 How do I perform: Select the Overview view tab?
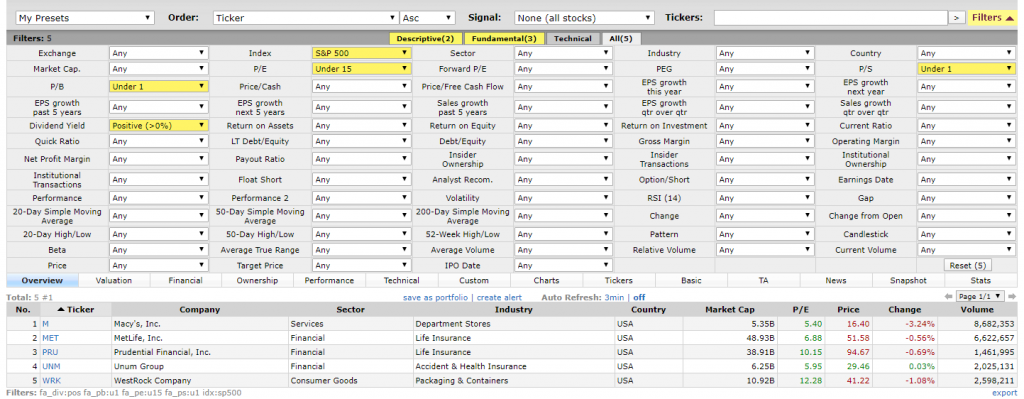(42, 281)
